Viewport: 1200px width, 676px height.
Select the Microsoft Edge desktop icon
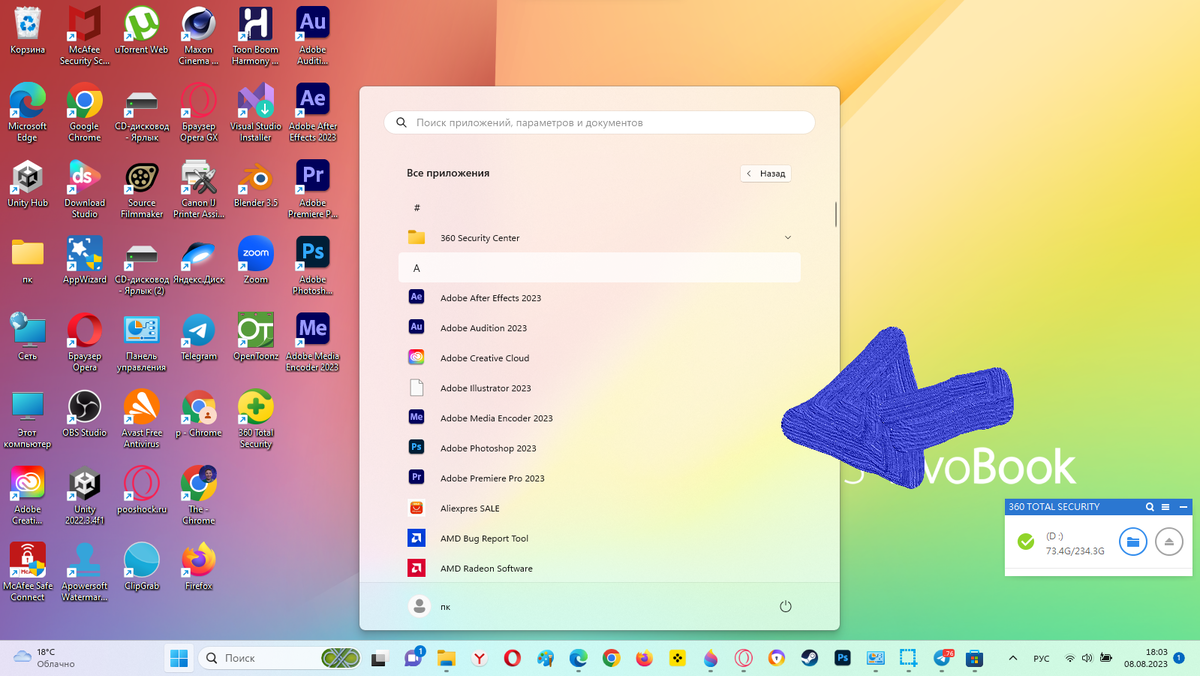(27, 112)
